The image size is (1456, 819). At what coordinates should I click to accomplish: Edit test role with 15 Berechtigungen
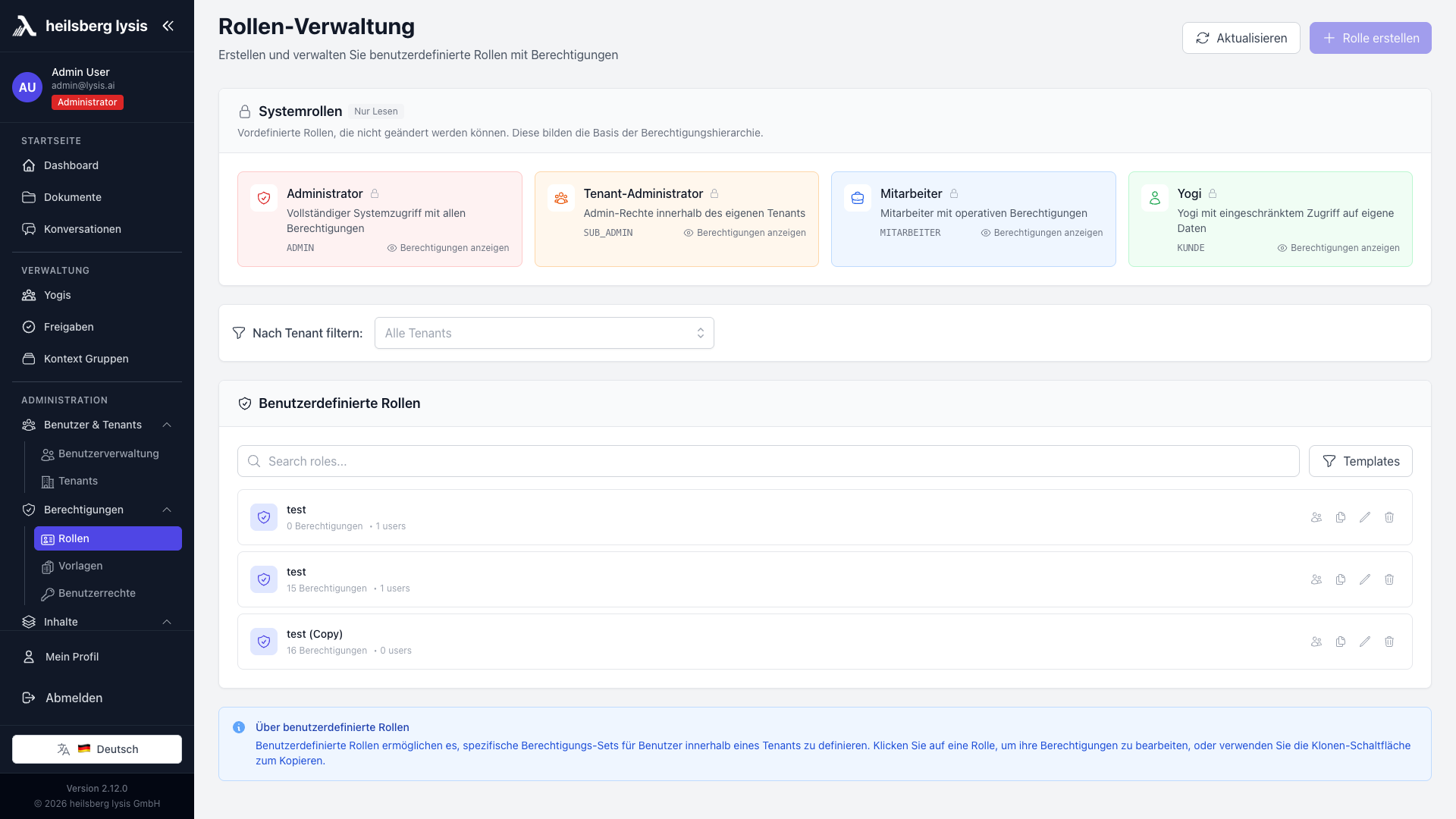tap(1365, 579)
